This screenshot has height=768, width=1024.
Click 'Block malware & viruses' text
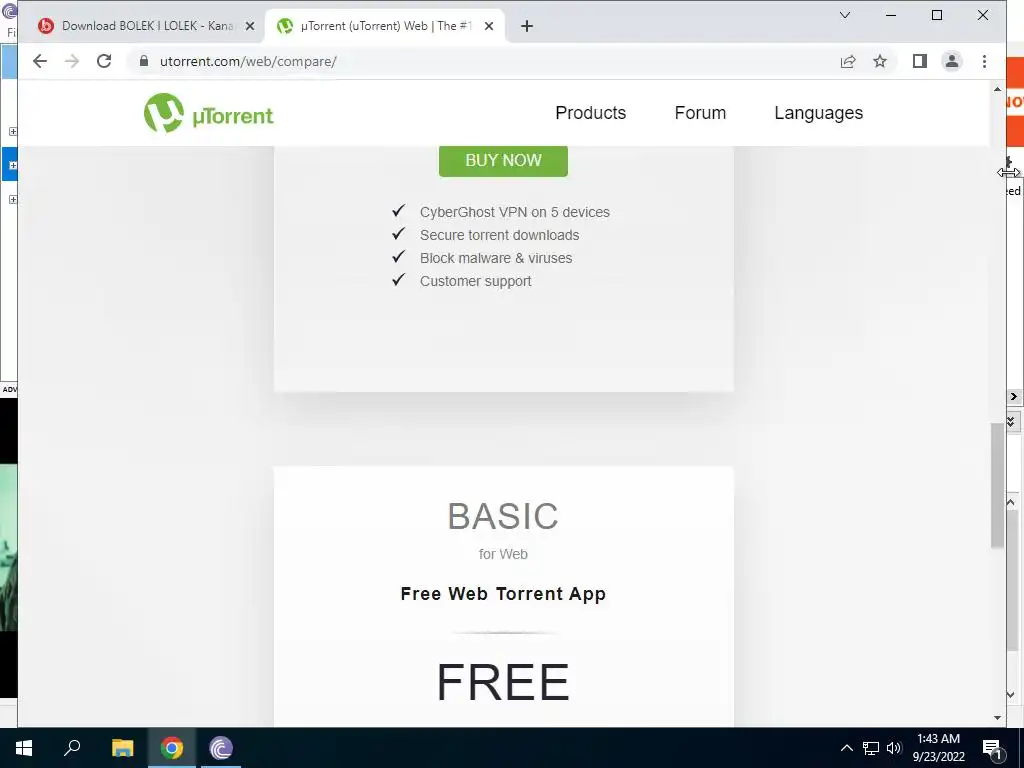coord(496,258)
